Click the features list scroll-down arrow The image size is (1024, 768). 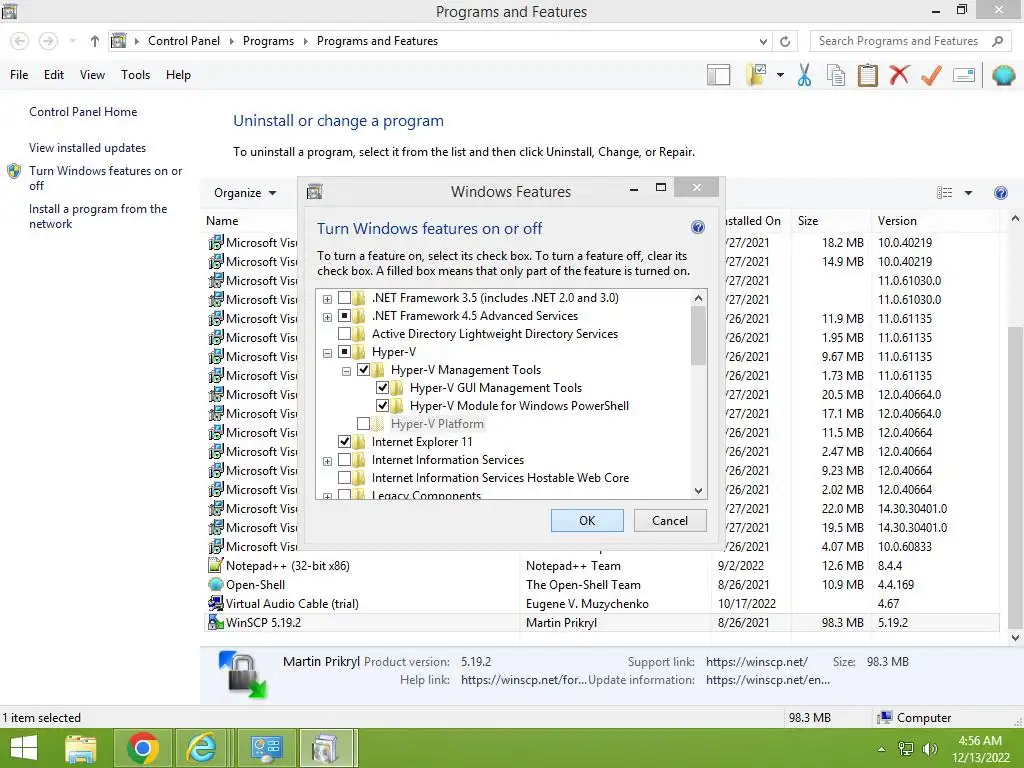698,490
